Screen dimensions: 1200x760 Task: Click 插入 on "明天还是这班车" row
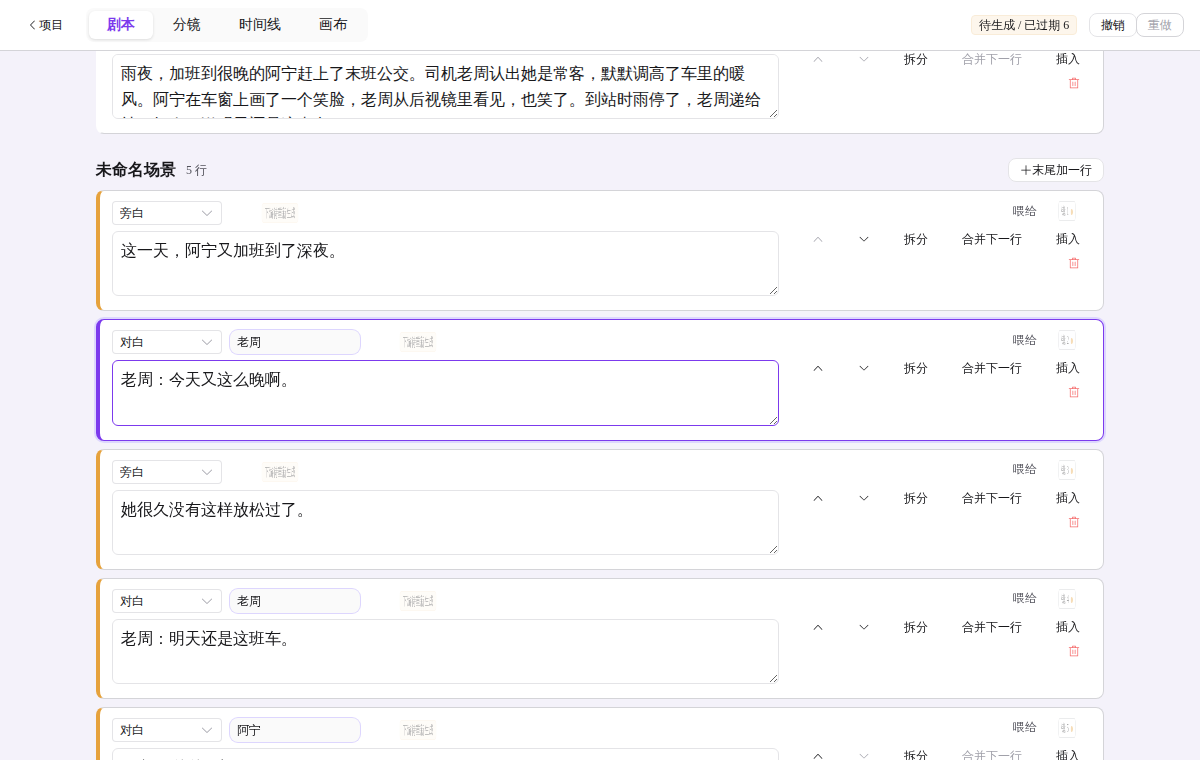pos(1068,627)
